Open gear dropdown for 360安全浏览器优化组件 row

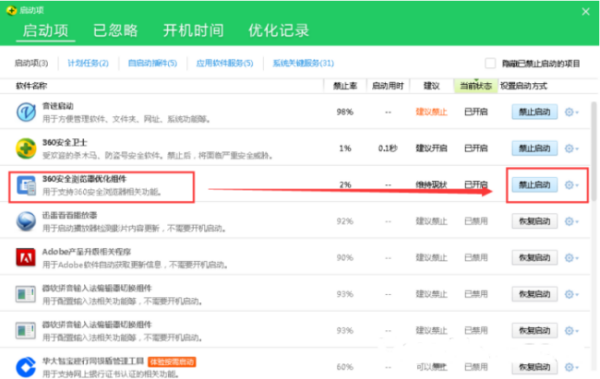[x=572, y=185]
